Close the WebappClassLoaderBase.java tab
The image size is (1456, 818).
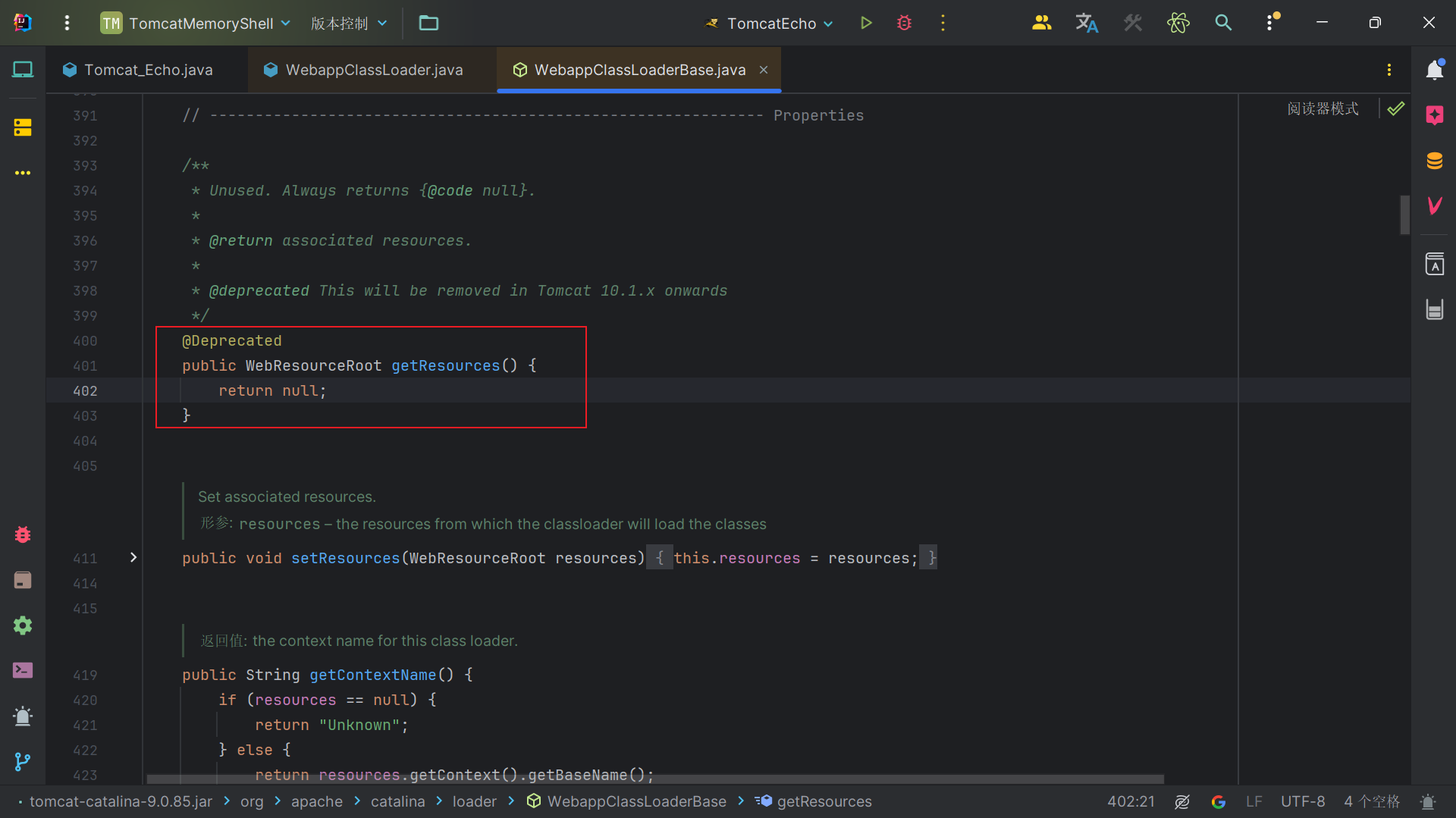coord(764,70)
